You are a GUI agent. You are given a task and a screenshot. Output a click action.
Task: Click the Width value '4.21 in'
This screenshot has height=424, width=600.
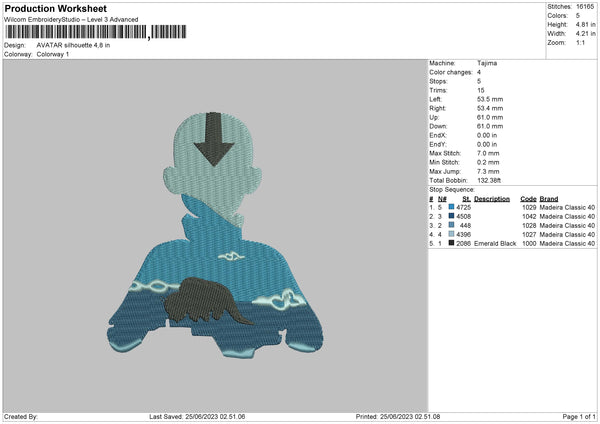click(x=585, y=34)
